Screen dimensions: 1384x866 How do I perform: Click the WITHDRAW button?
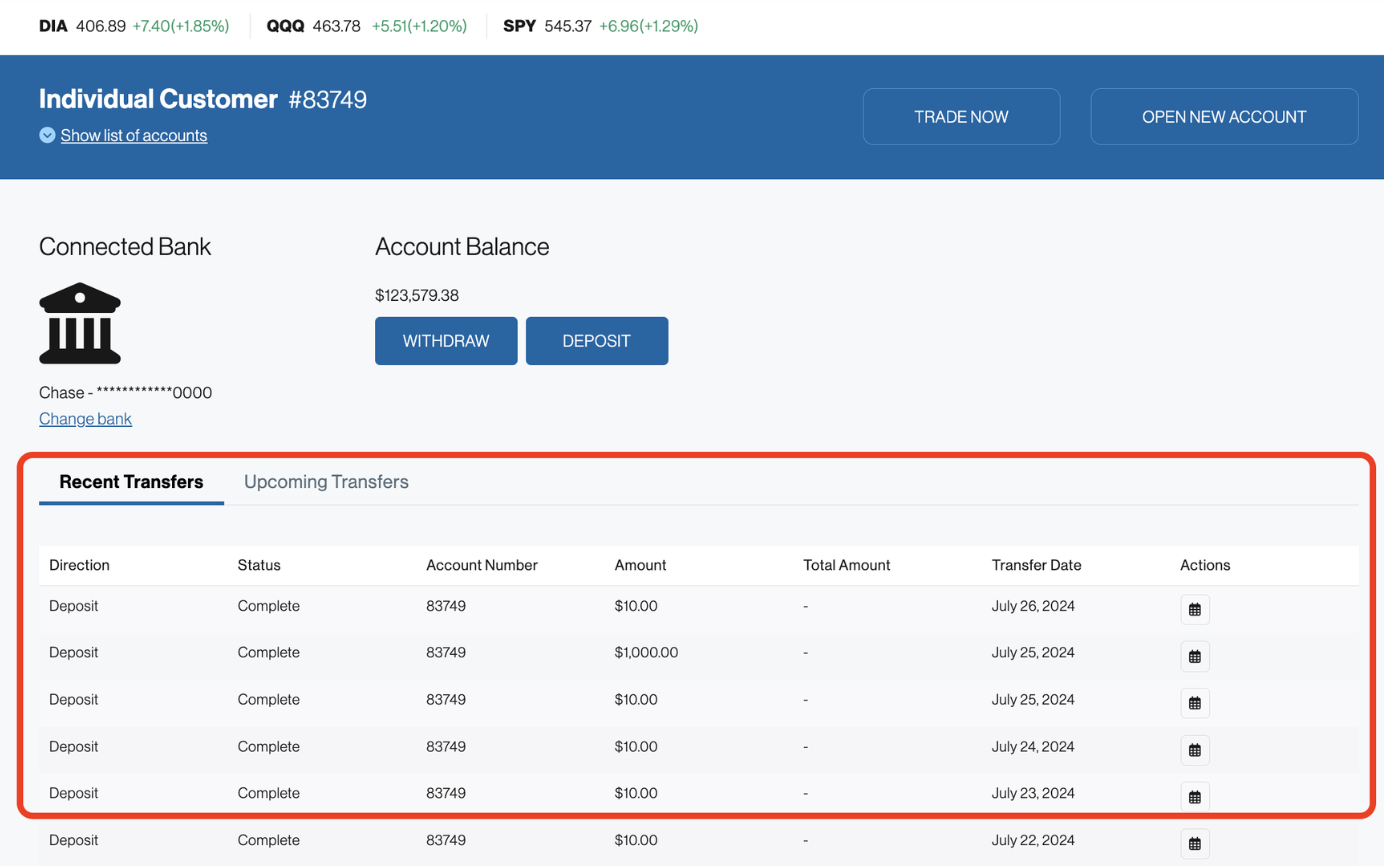click(446, 341)
